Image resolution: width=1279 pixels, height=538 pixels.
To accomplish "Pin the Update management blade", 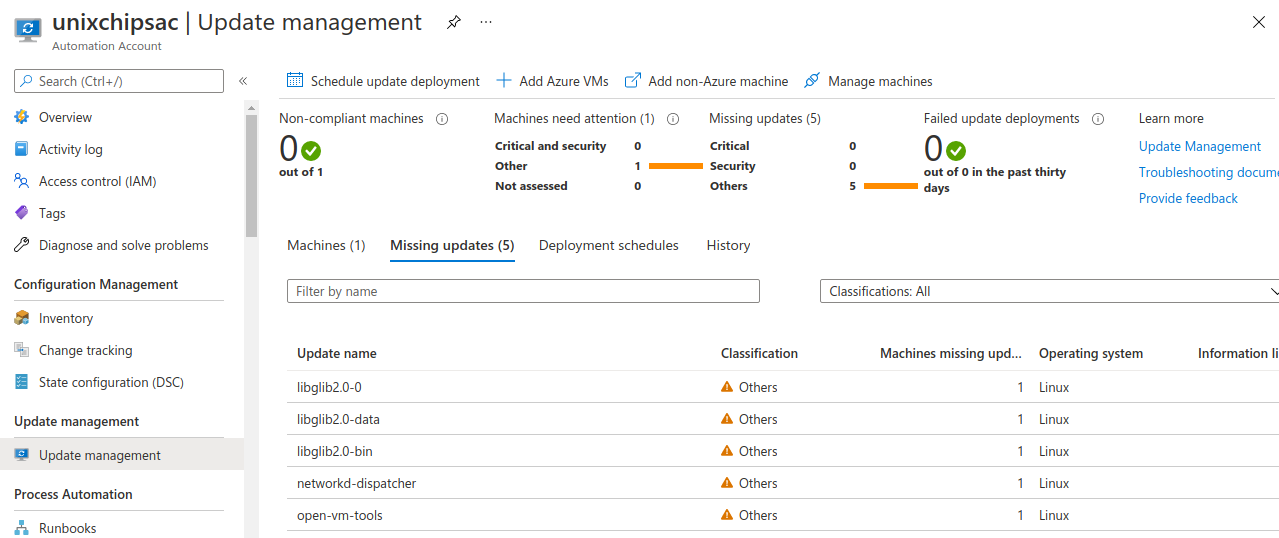I will (454, 22).
